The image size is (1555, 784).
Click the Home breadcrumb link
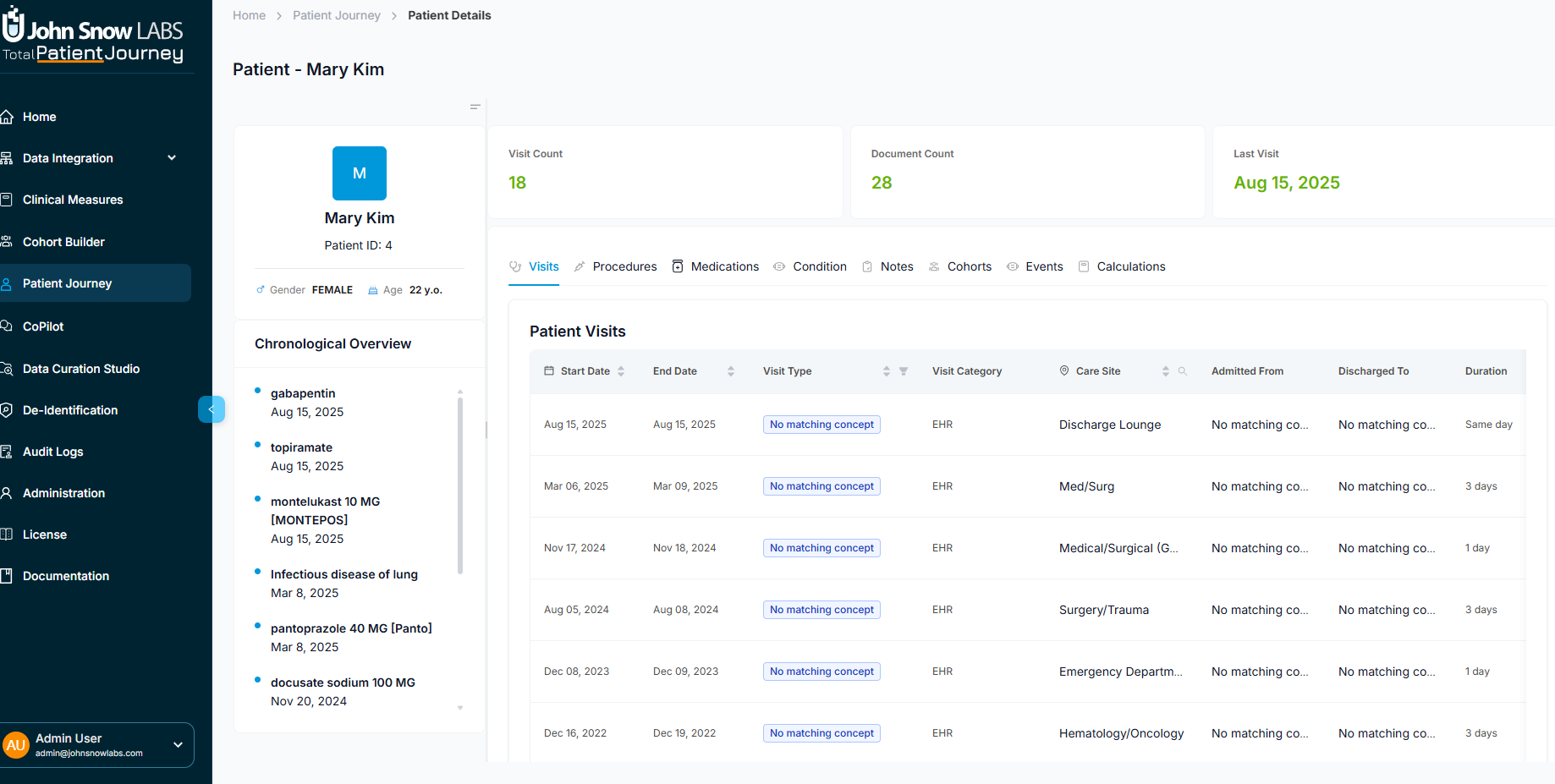pos(249,15)
